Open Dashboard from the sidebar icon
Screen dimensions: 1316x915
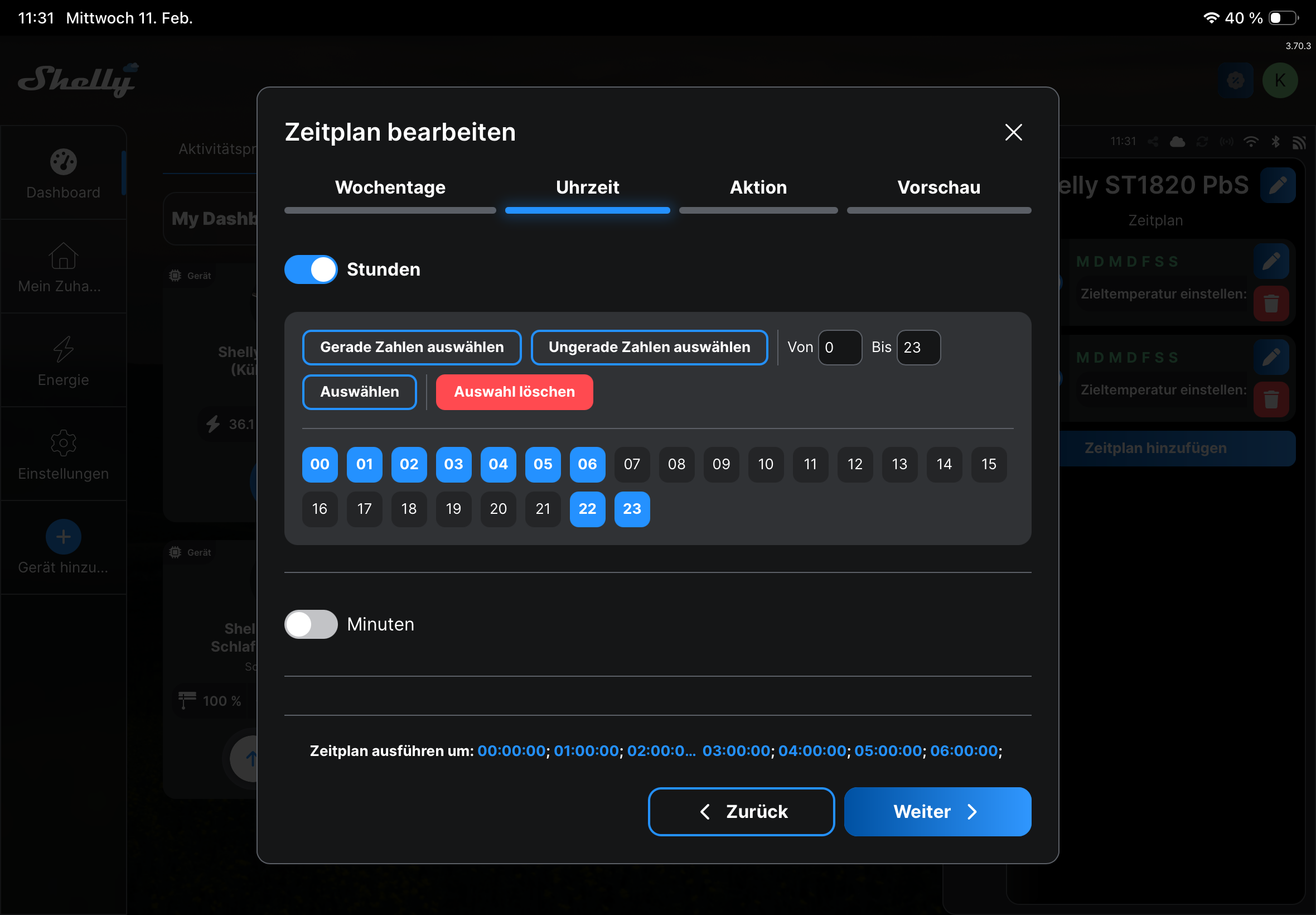click(x=63, y=162)
